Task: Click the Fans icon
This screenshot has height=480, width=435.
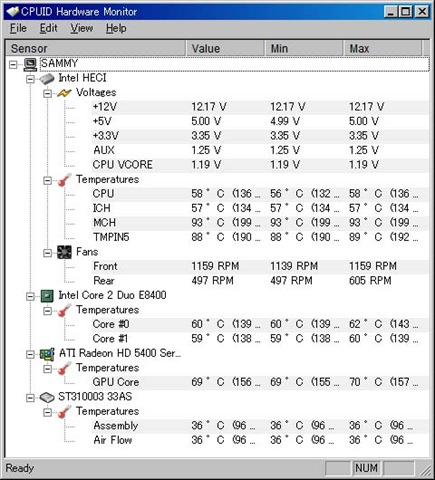Action: tap(64, 252)
